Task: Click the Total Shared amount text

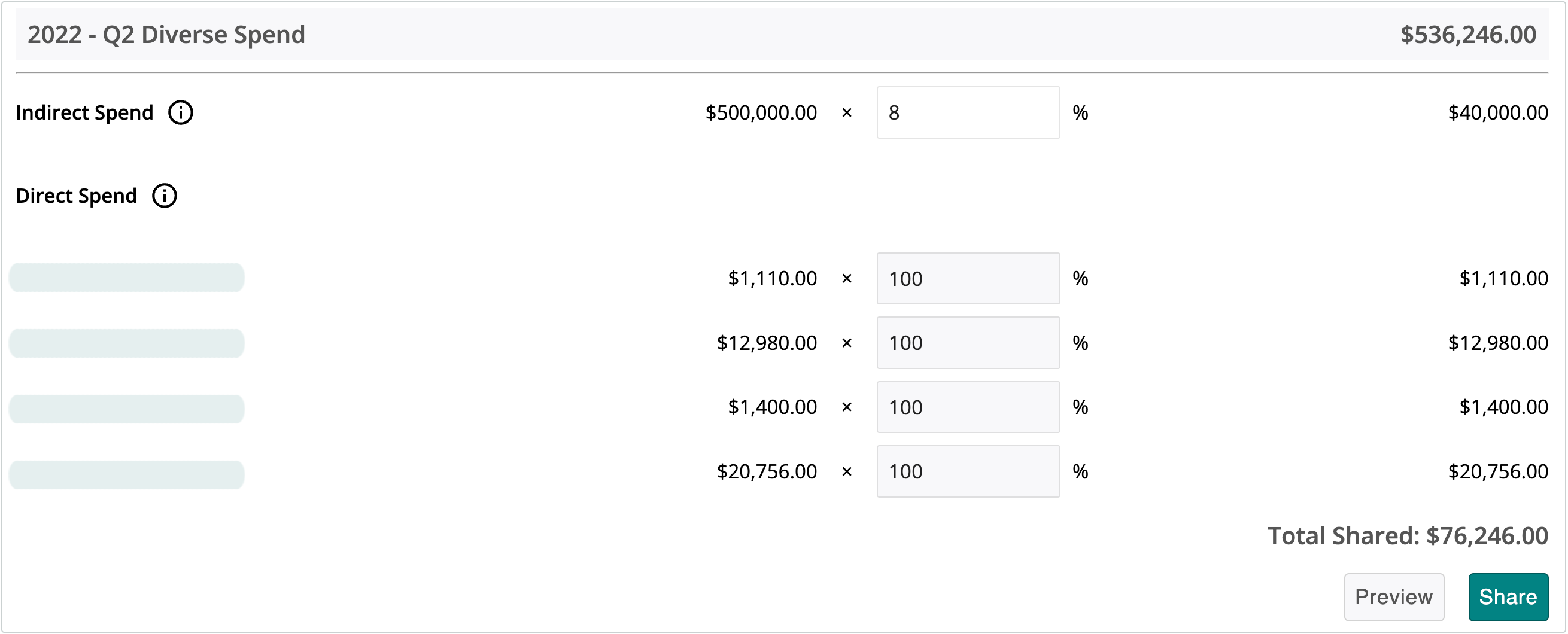Action: coord(1406,536)
